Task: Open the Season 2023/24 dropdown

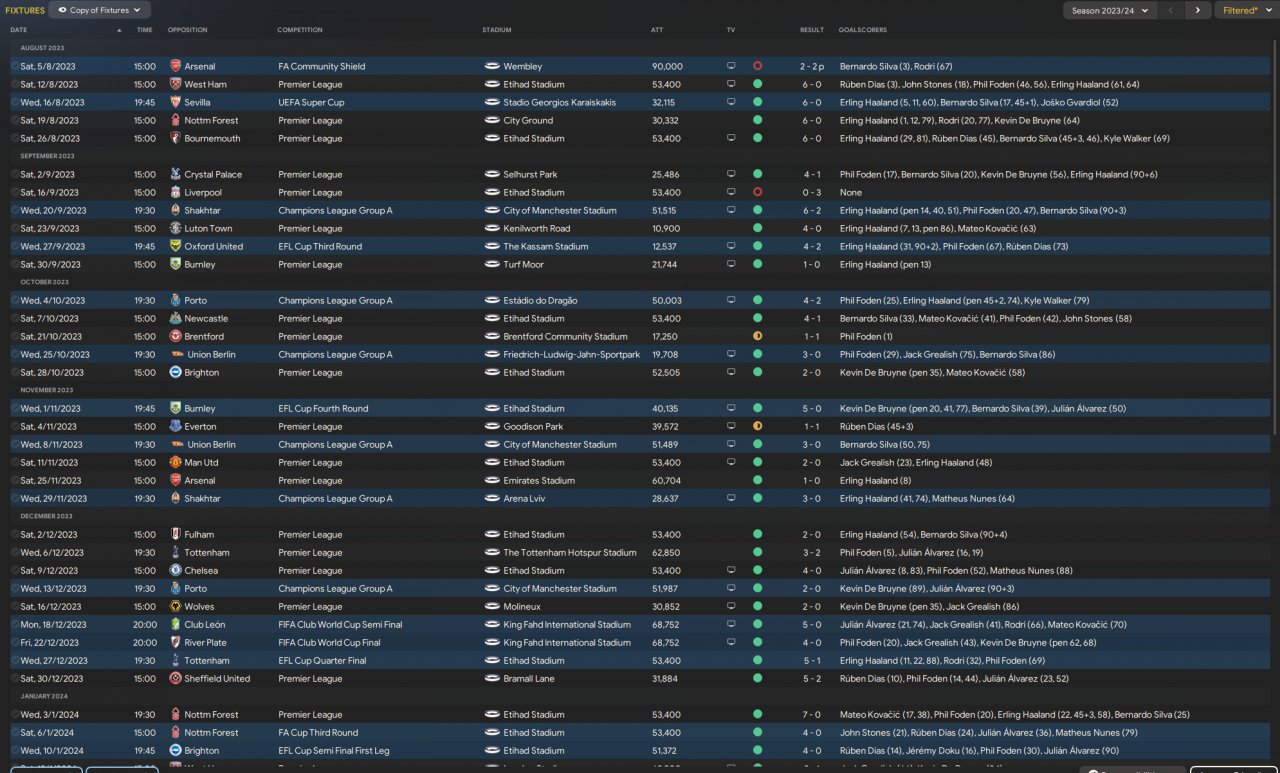Action: pos(1110,10)
